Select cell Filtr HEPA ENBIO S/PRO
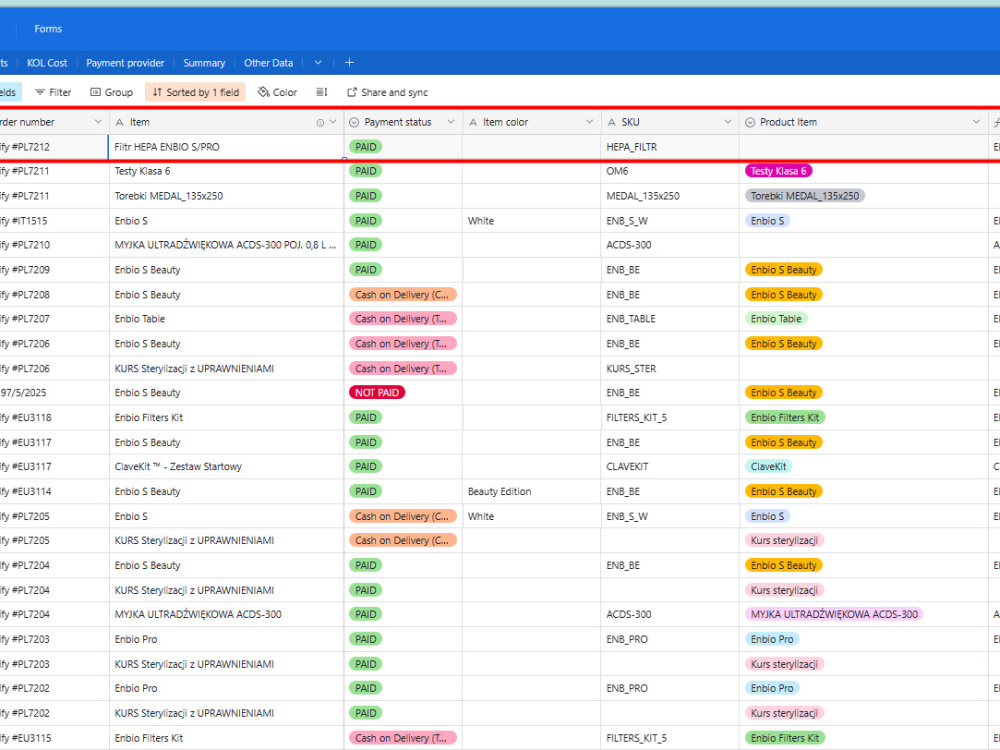 [x=226, y=147]
